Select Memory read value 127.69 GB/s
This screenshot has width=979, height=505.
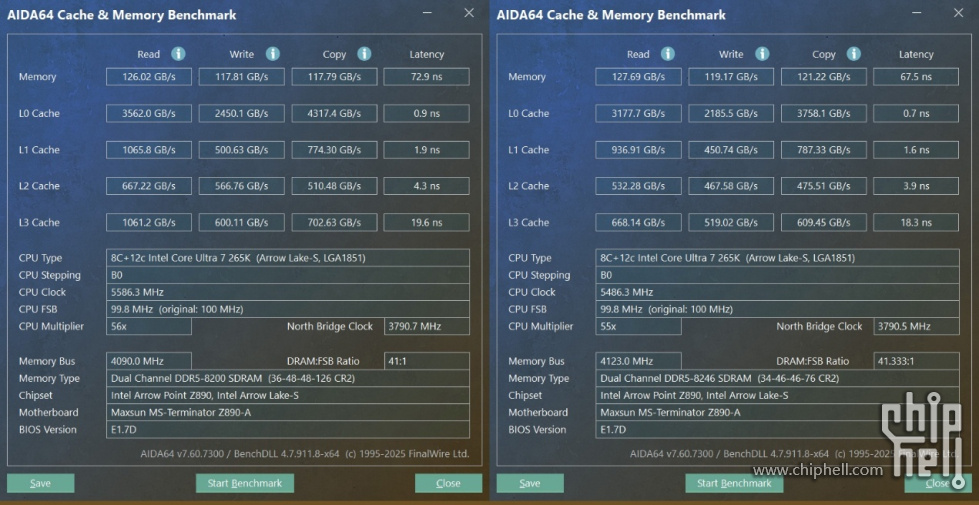coord(638,77)
